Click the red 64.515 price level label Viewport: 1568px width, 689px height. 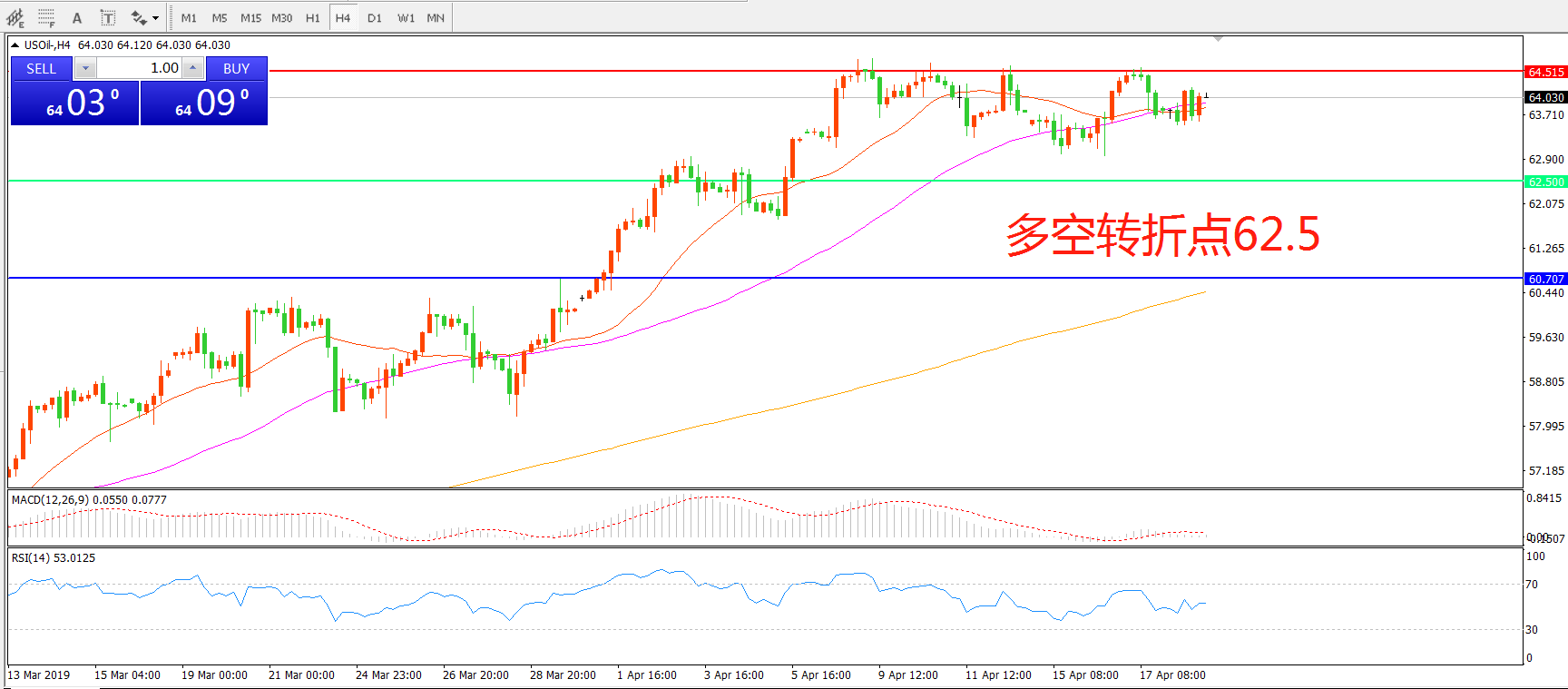[1545, 72]
